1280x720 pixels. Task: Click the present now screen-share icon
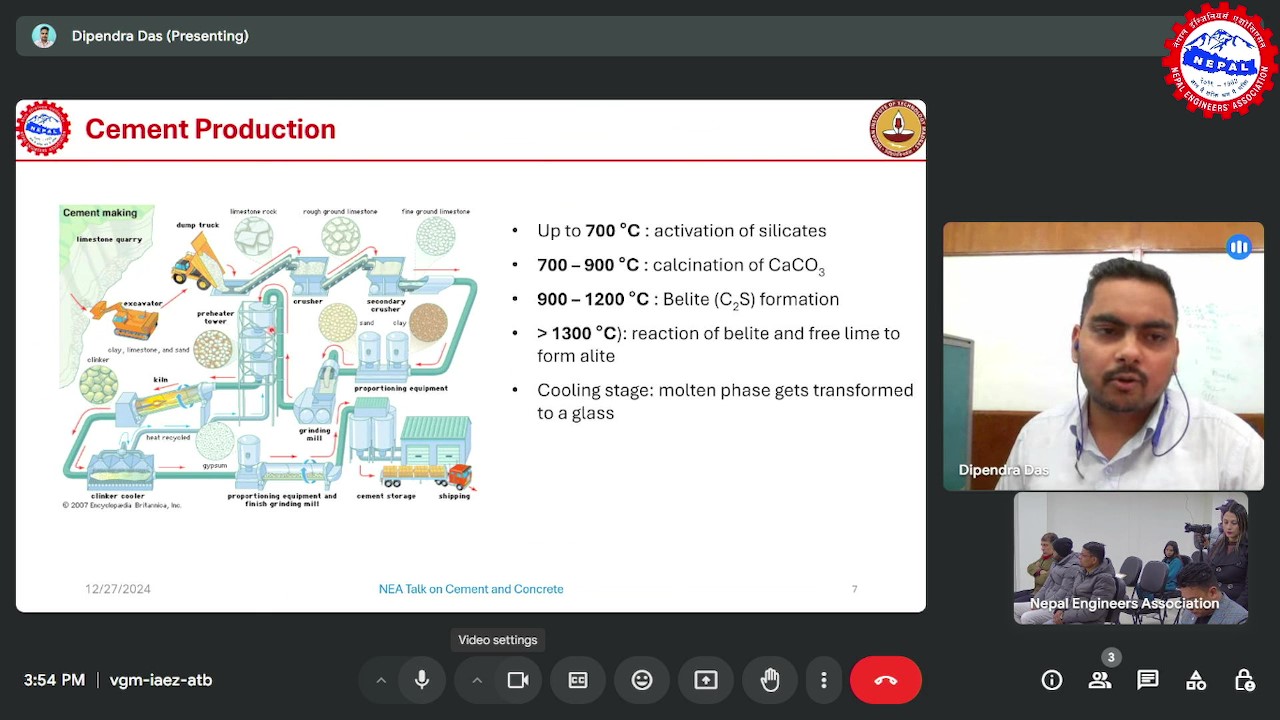(x=706, y=680)
